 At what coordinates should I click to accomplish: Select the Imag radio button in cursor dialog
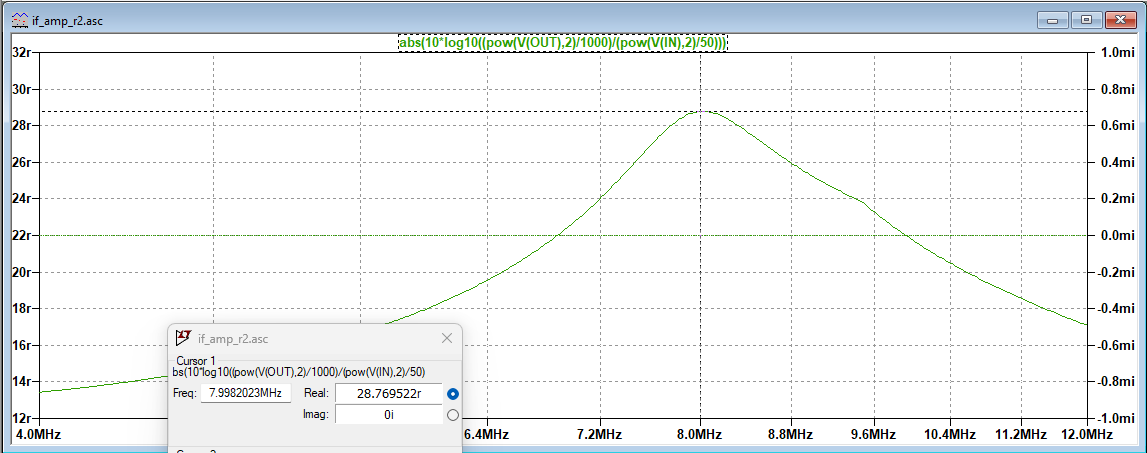453,416
